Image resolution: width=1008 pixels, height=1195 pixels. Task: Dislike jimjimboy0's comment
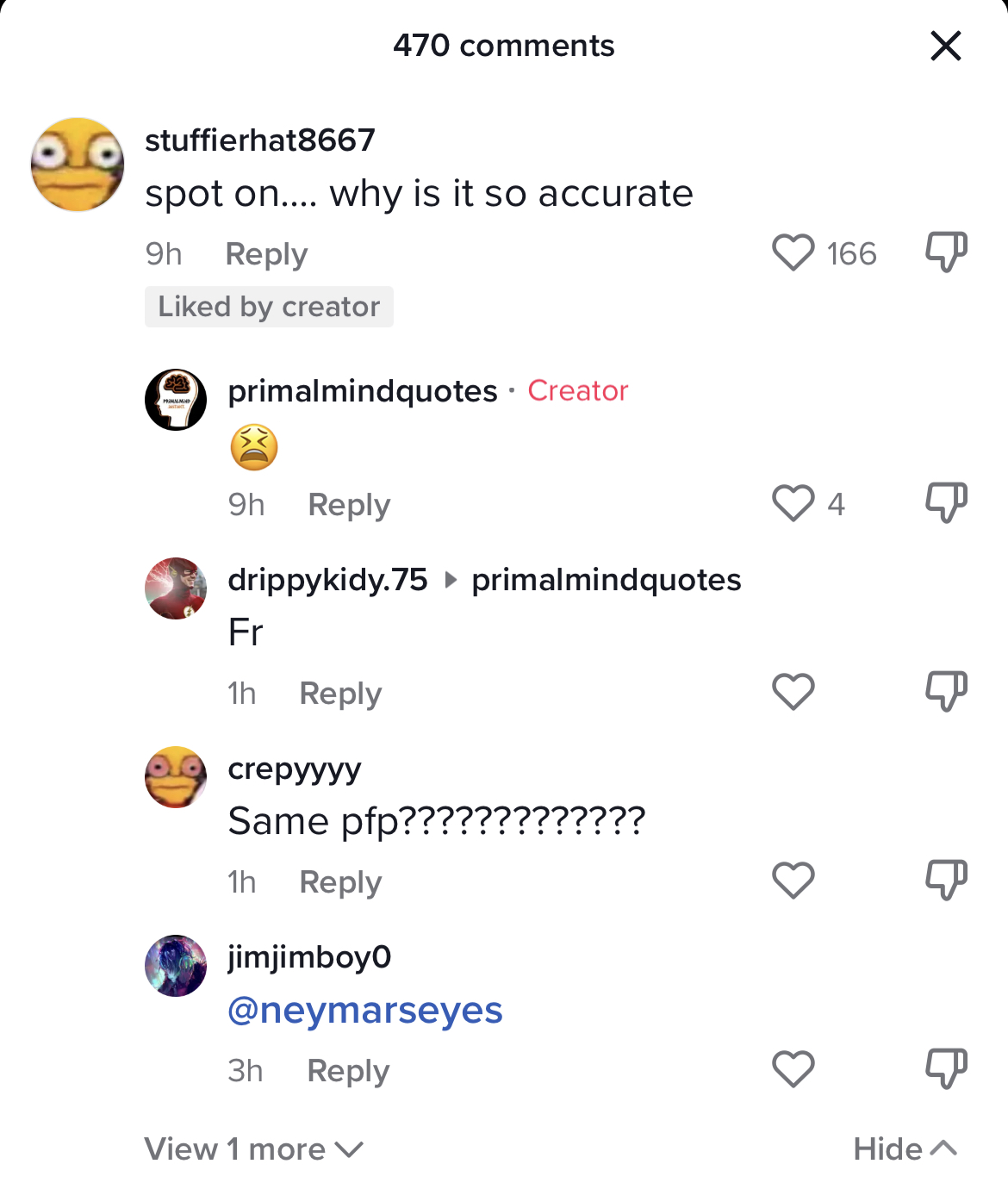pos(946,1069)
